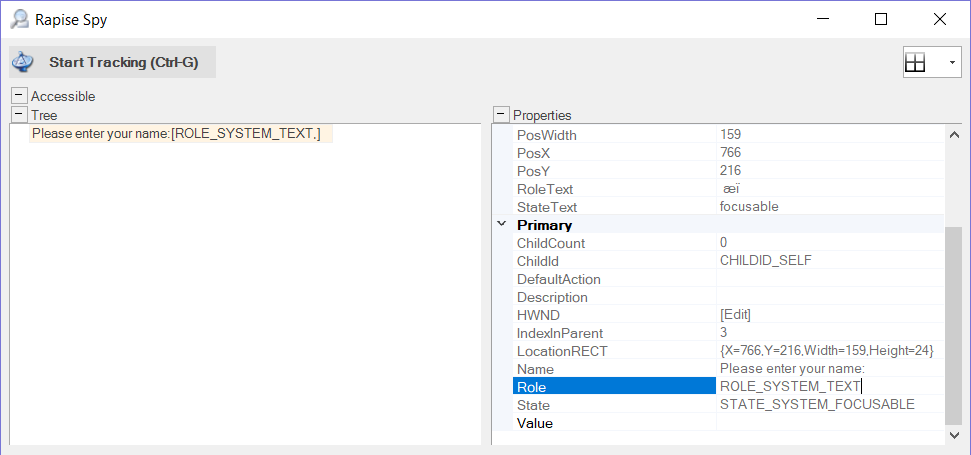Click the ChildCount property row
The height and width of the screenshot is (455, 971).
[x=613, y=243]
